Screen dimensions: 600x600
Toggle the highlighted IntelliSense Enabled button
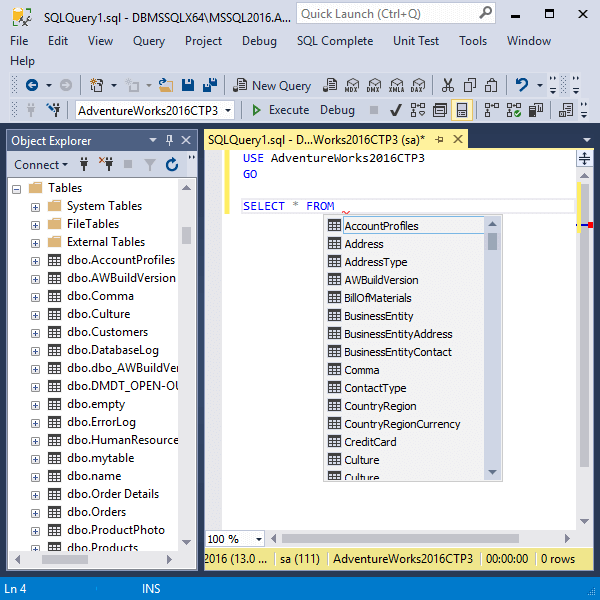(462, 110)
